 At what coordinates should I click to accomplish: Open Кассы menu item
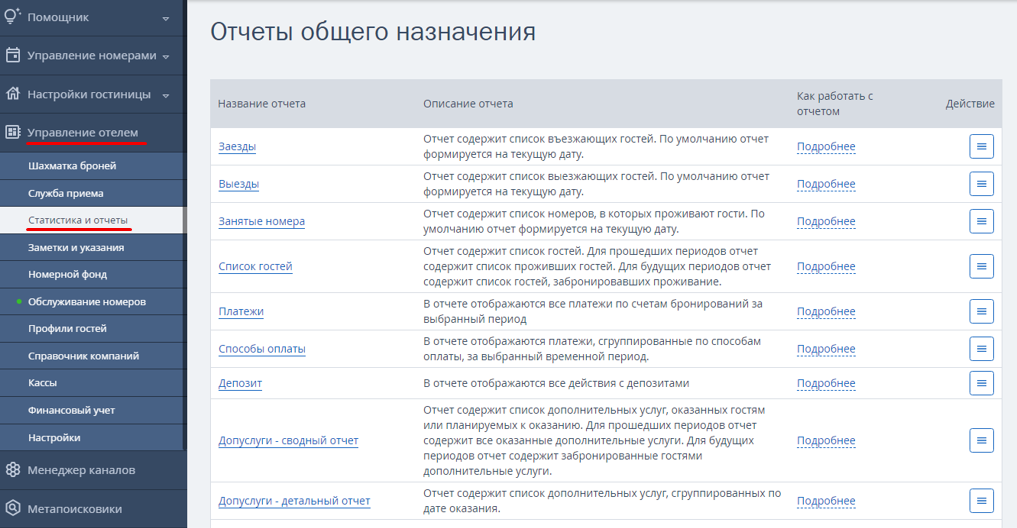tap(93, 383)
